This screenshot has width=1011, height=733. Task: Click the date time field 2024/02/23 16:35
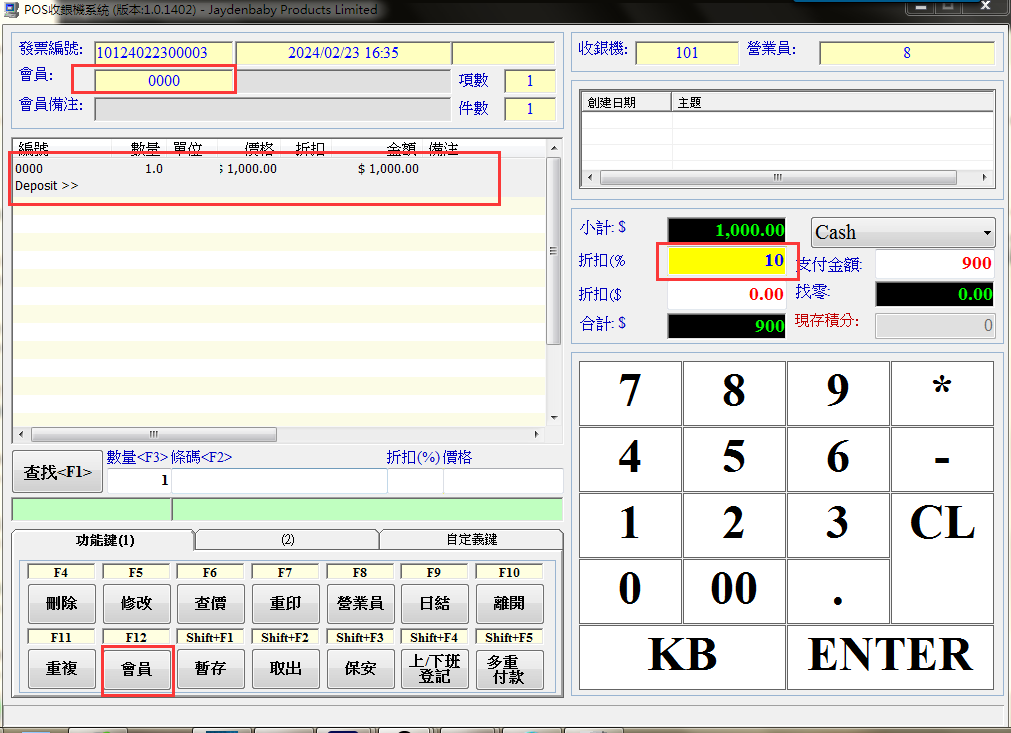point(343,53)
